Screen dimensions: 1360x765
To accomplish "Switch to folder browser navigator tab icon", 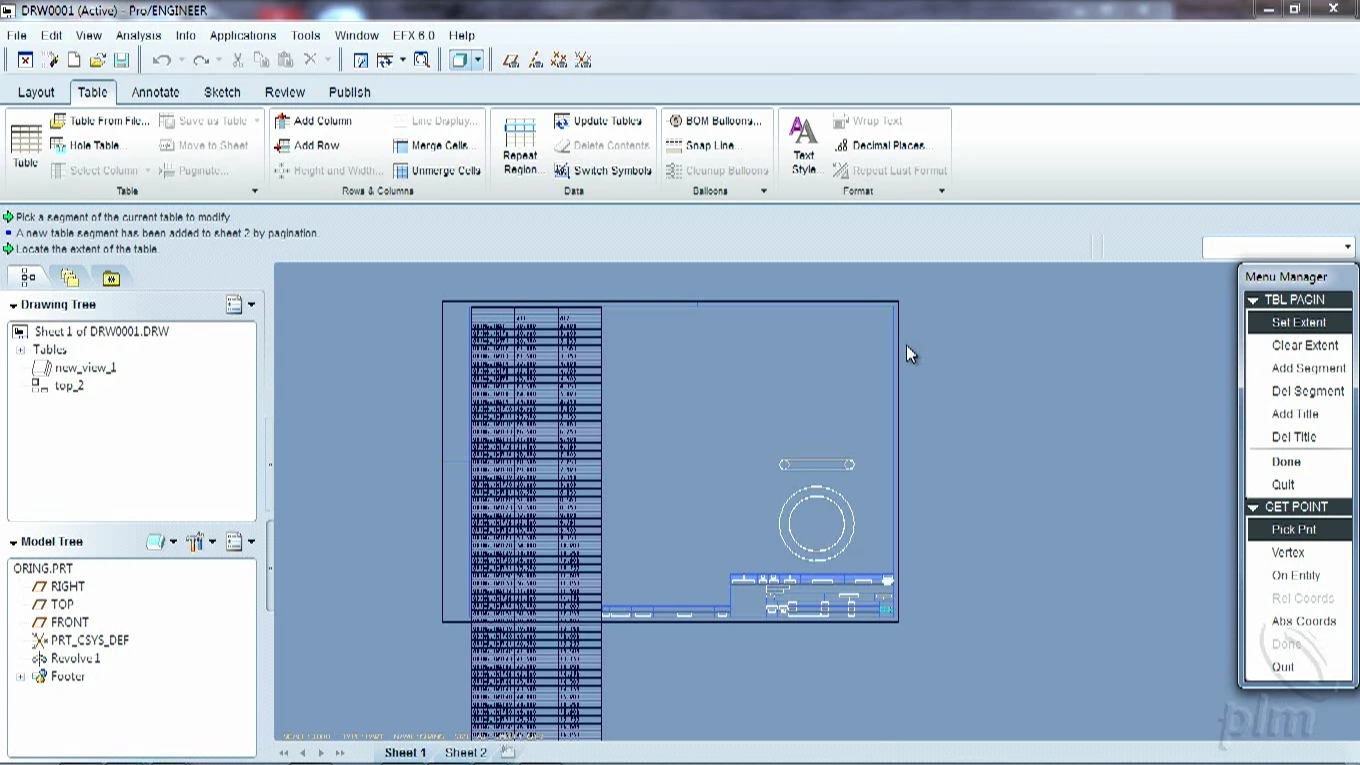I will 69,277.
